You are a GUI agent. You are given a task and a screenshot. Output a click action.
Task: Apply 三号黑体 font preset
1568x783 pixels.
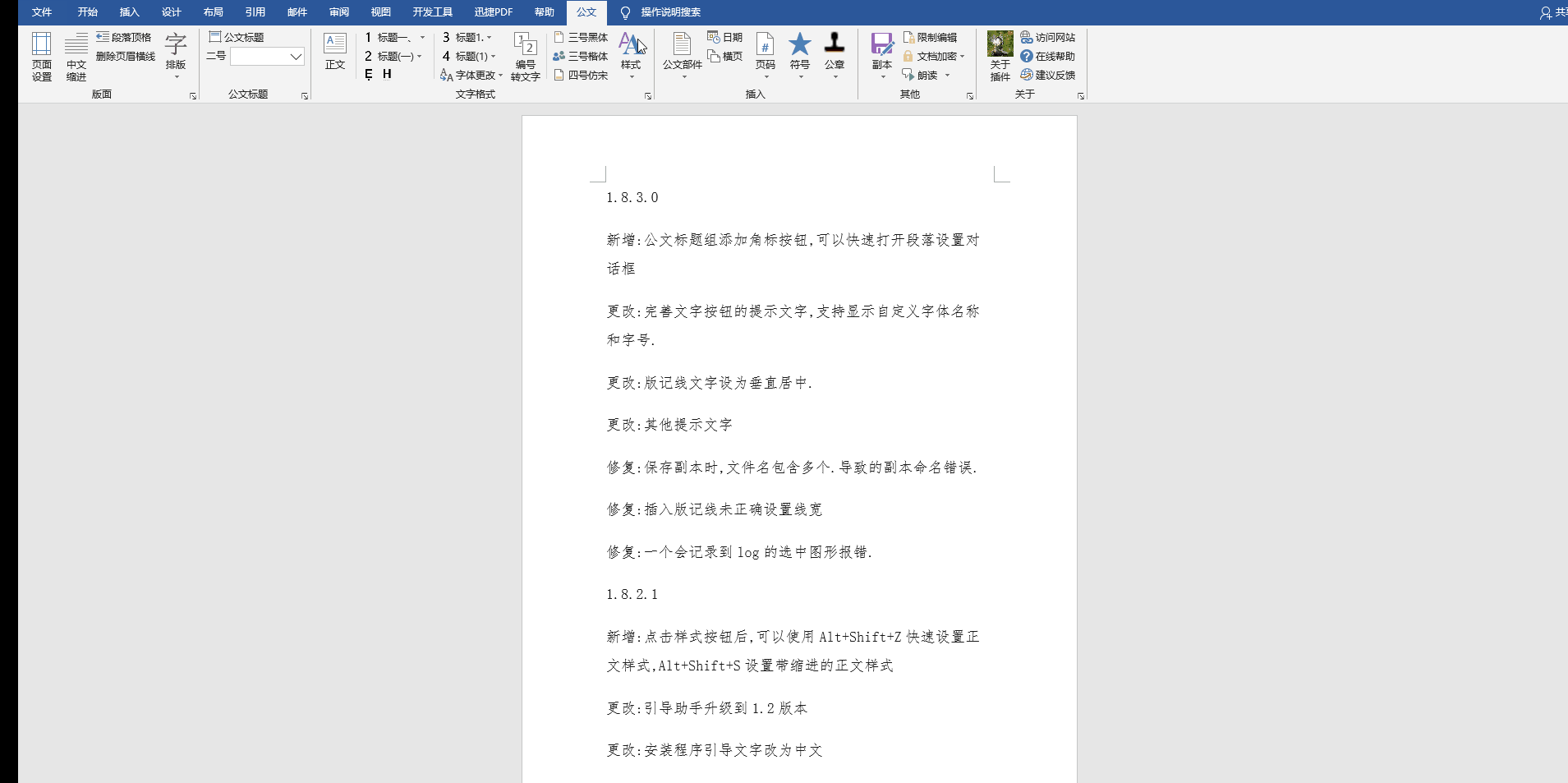point(581,37)
